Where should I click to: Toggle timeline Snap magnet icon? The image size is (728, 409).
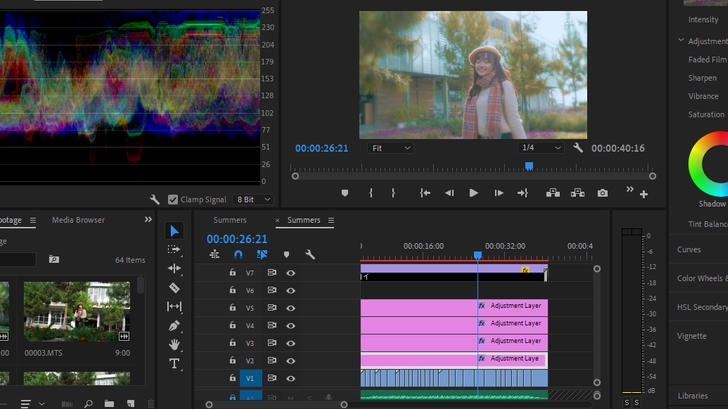click(238, 255)
